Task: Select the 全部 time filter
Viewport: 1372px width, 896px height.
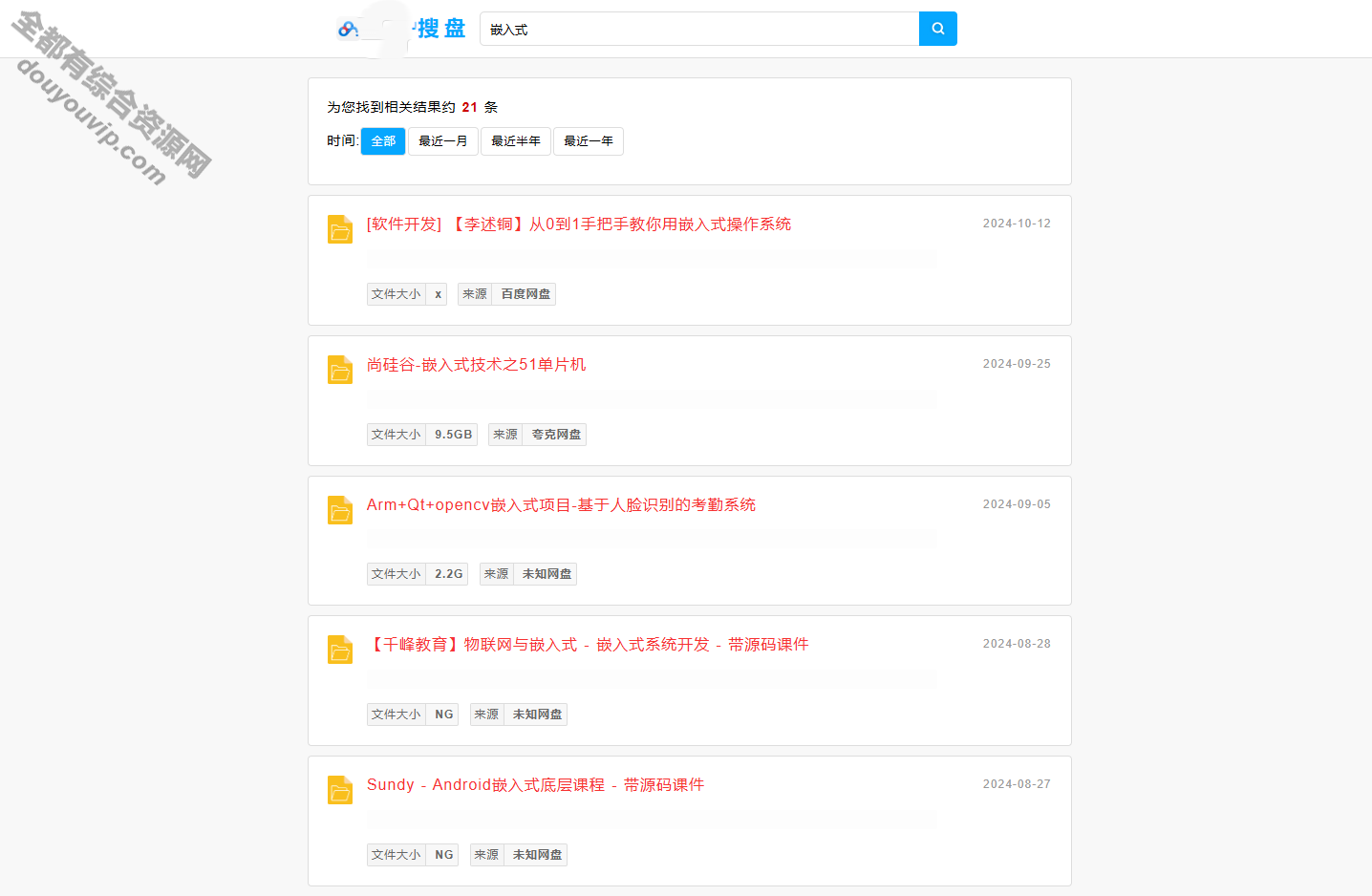Action: [x=383, y=141]
